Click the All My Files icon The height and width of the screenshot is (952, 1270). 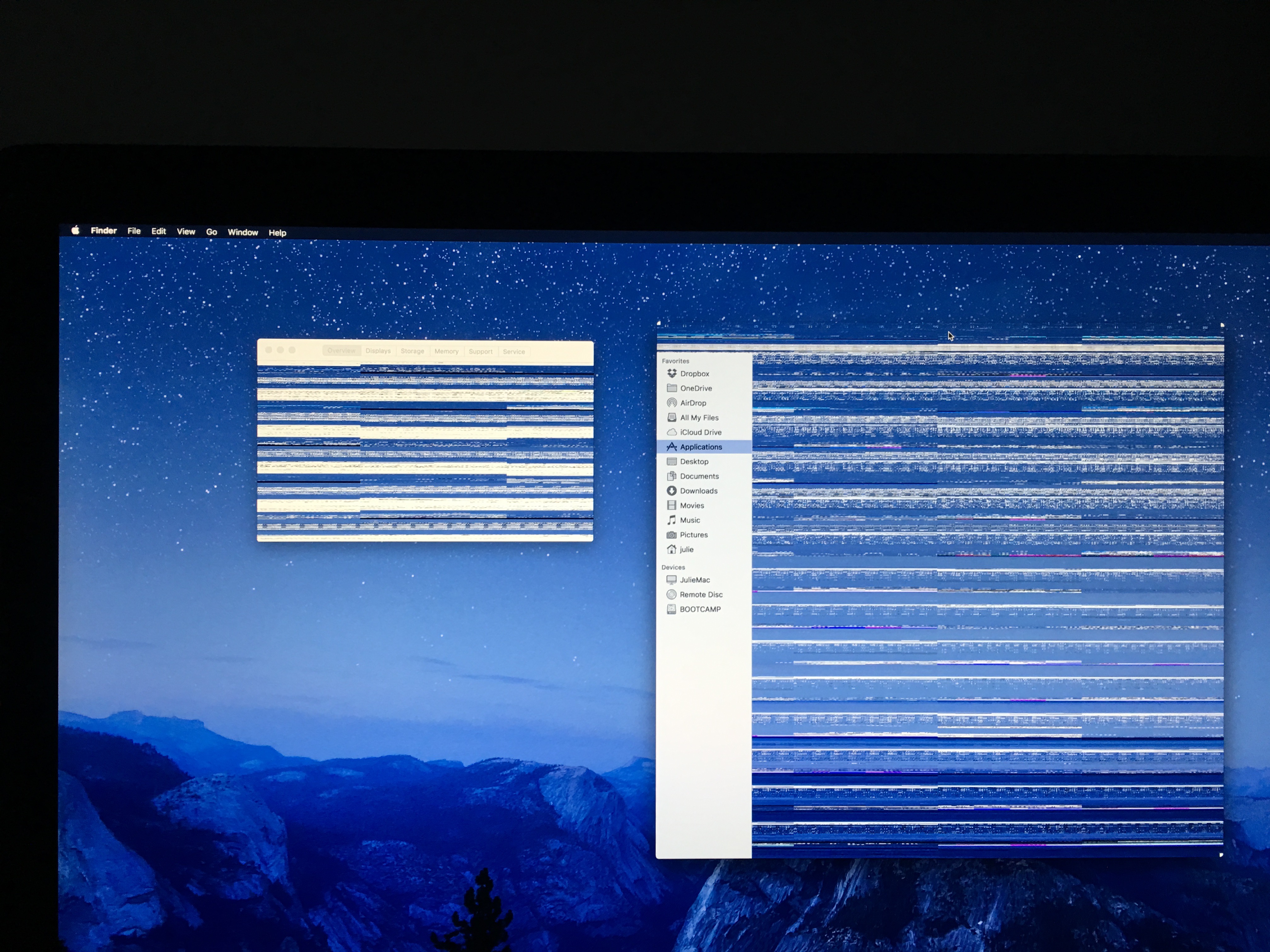[672, 417]
